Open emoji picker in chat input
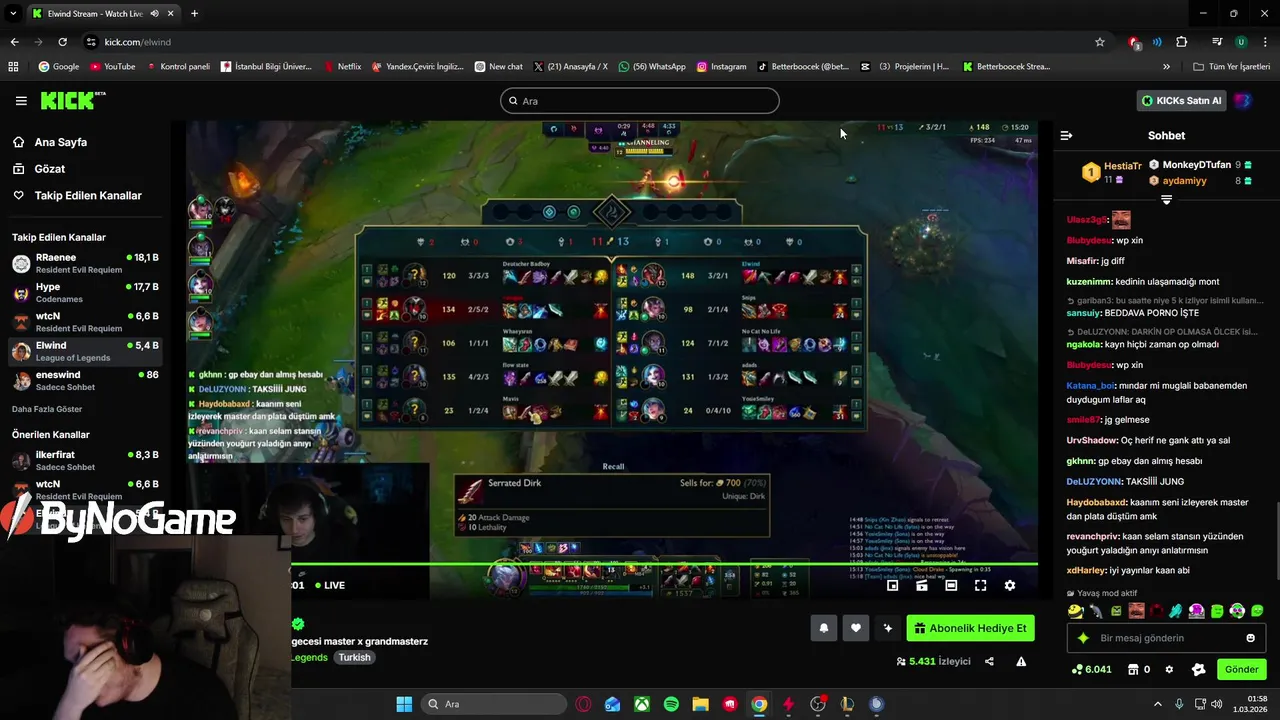Image resolution: width=1280 pixels, height=720 pixels. point(1250,638)
